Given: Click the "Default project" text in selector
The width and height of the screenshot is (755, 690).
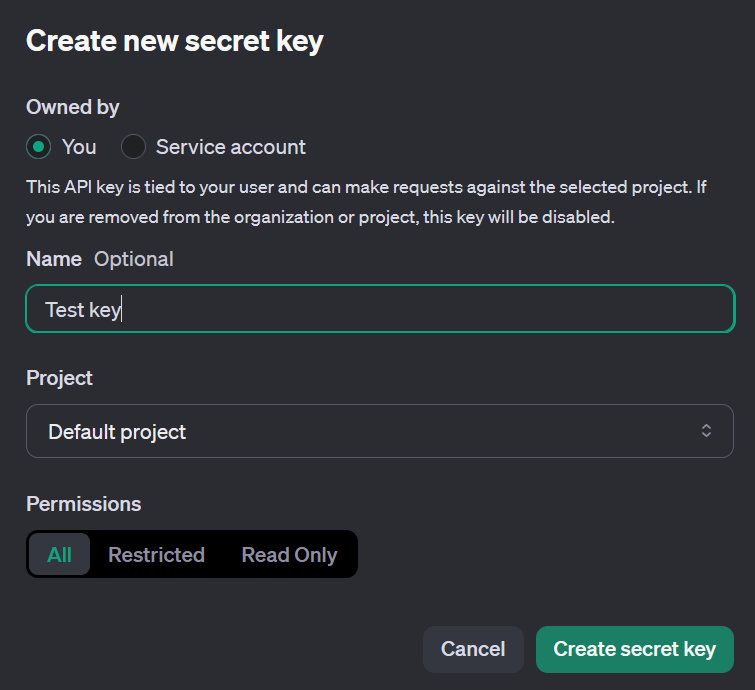Looking at the screenshot, I should (117, 432).
